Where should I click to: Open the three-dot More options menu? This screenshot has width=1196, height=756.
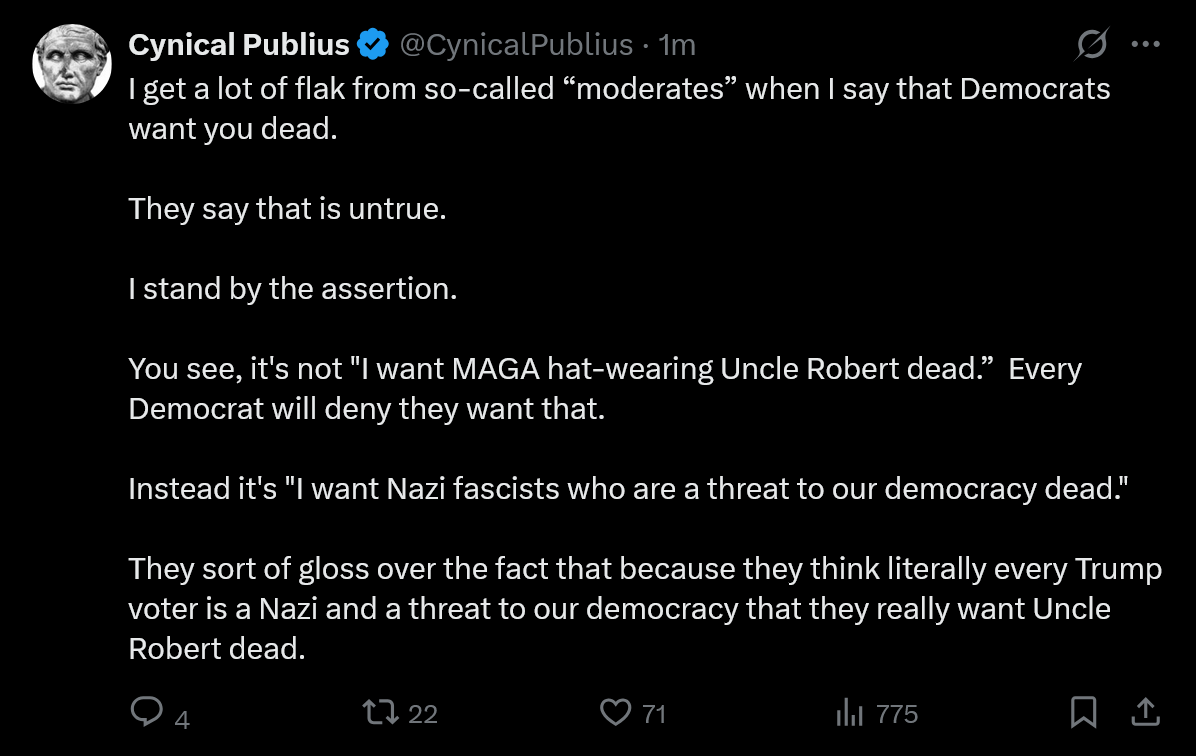(1145, 45)
